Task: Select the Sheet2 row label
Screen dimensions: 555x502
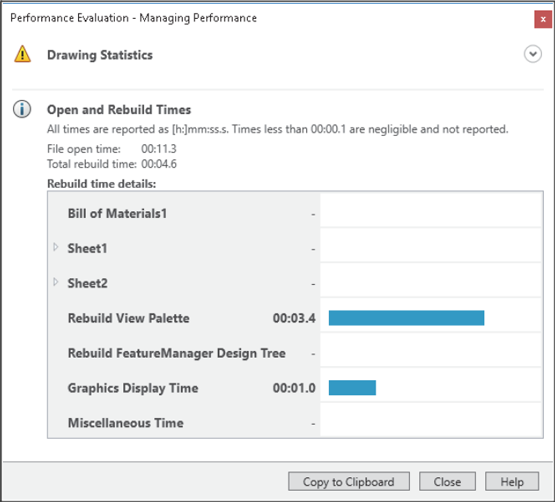Action: 87,283
